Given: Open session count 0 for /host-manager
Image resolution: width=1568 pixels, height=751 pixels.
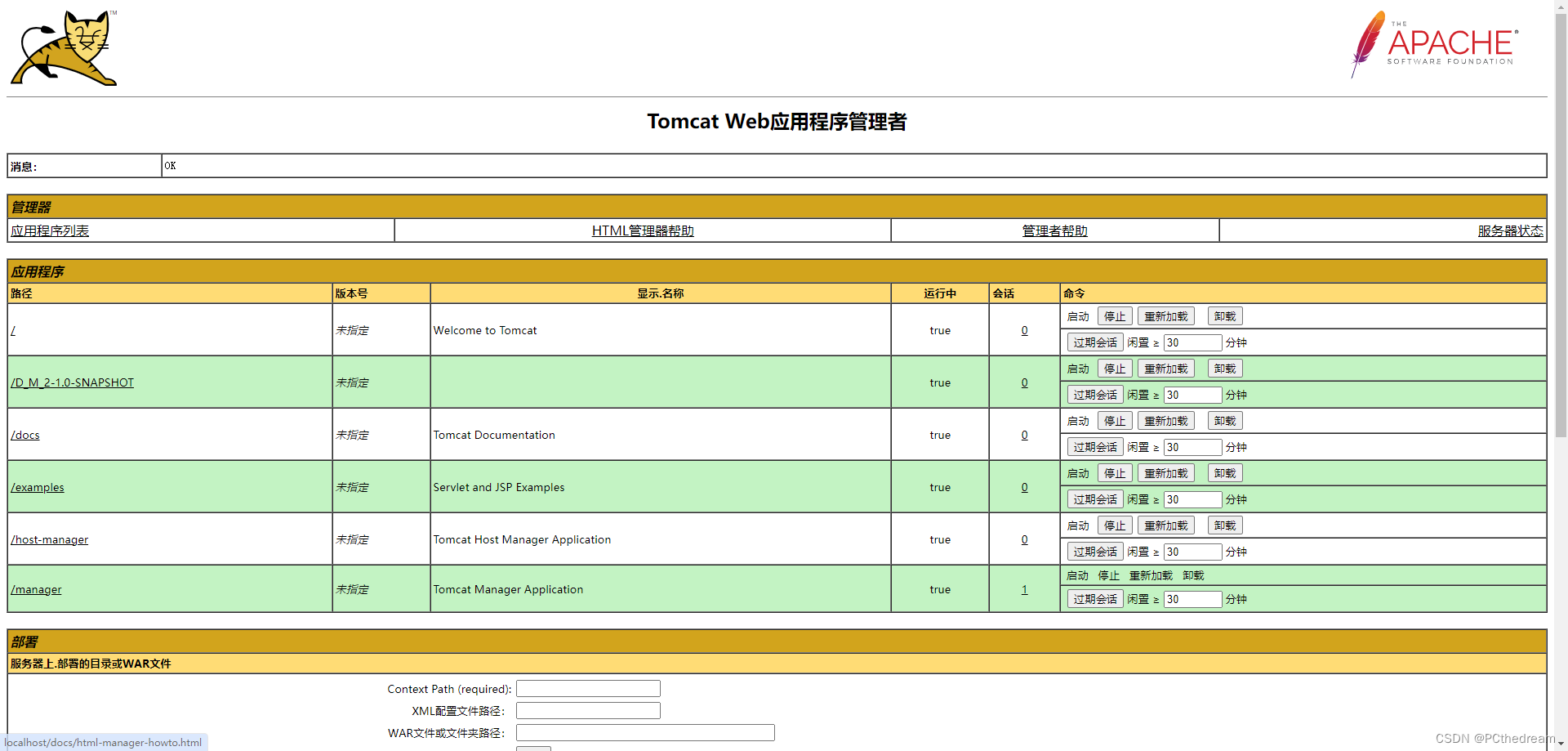Looking at the screenshot, I should 1024,539.
